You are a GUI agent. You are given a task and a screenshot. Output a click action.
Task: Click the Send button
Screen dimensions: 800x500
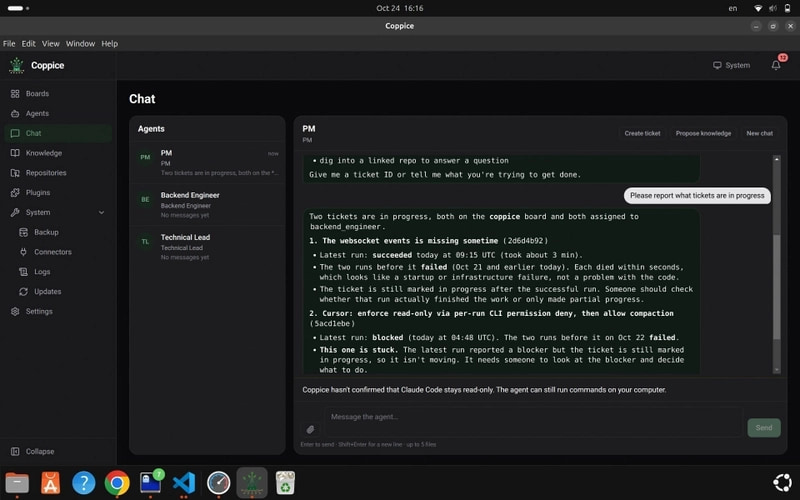[x=764, y=428]
